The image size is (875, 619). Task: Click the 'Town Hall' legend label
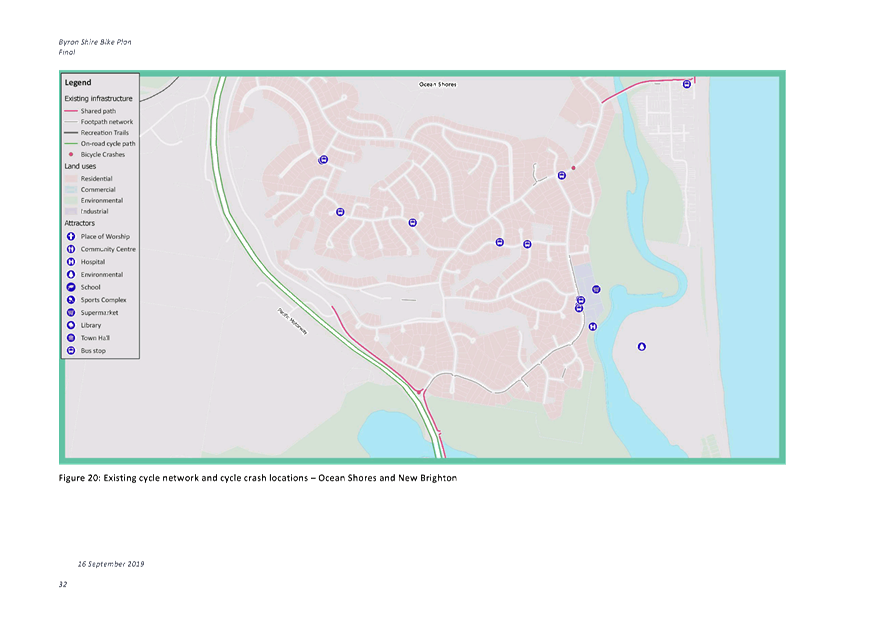[x=95, y=338]
